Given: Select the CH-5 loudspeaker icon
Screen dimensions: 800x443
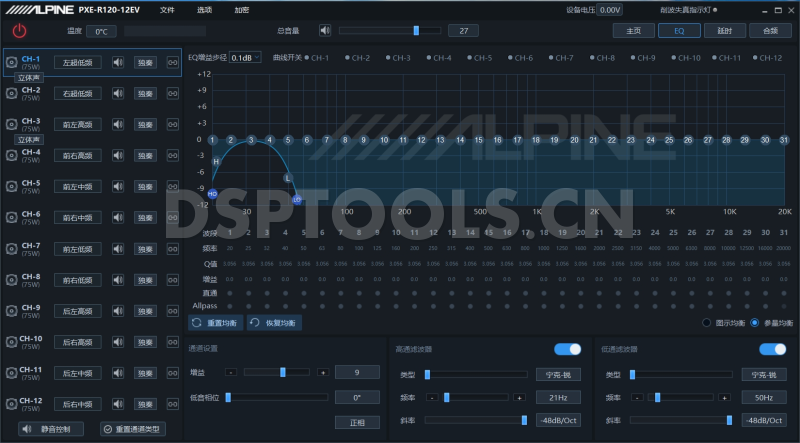Looking at the screenshot, I should 11,187.
